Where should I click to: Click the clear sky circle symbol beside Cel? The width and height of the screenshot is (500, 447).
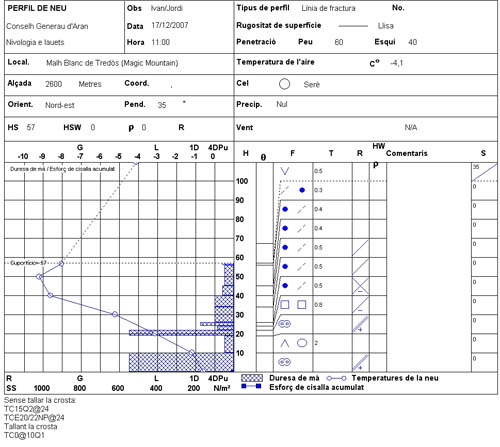pos(284,84)
